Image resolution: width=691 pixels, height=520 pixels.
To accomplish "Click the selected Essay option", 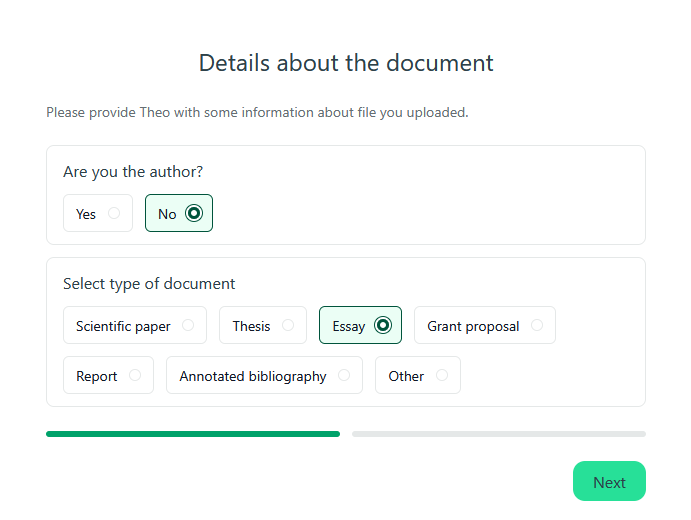I will pos(360,325).
